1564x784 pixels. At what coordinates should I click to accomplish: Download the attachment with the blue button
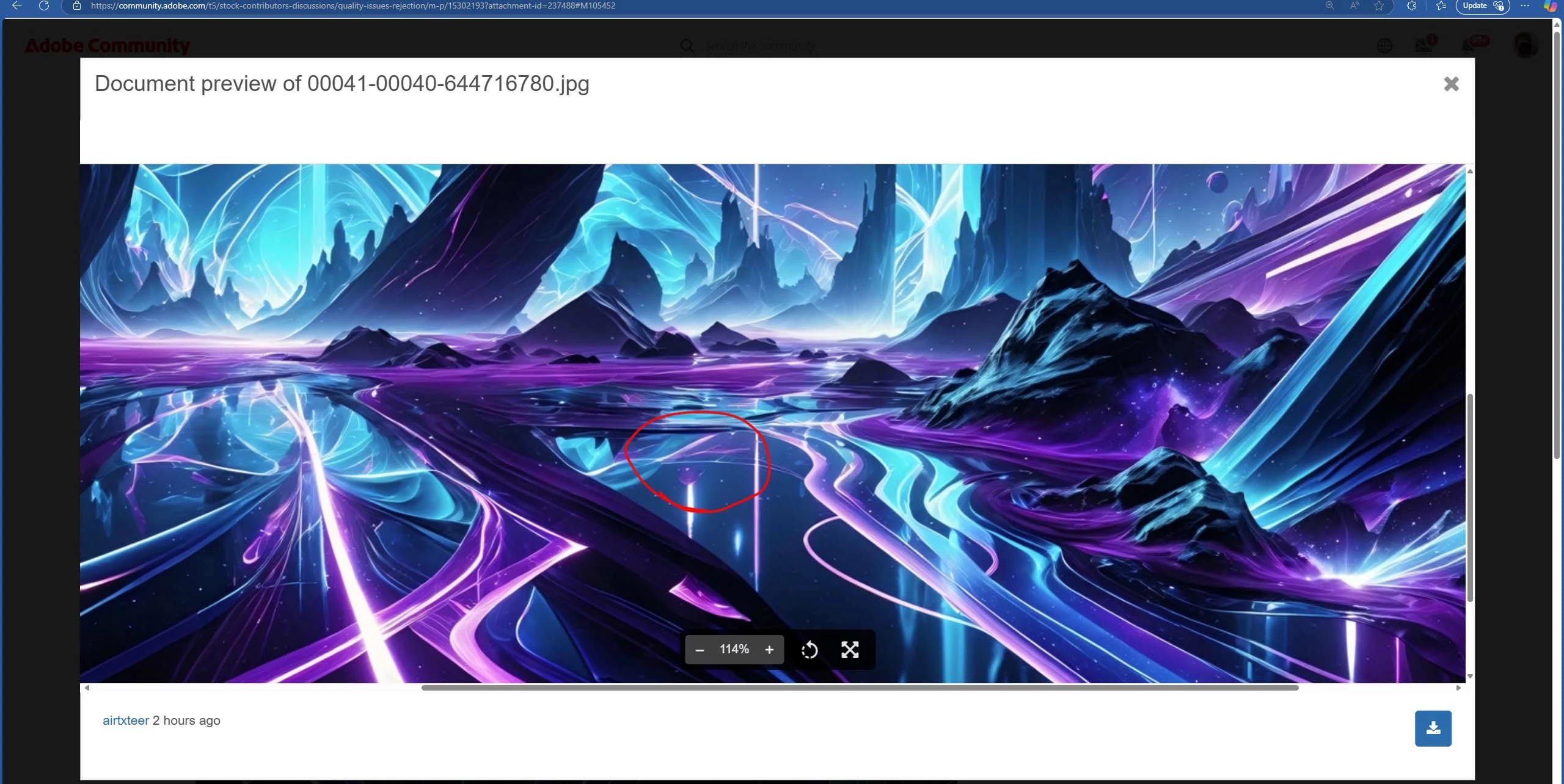click(x=1433, y=728)
